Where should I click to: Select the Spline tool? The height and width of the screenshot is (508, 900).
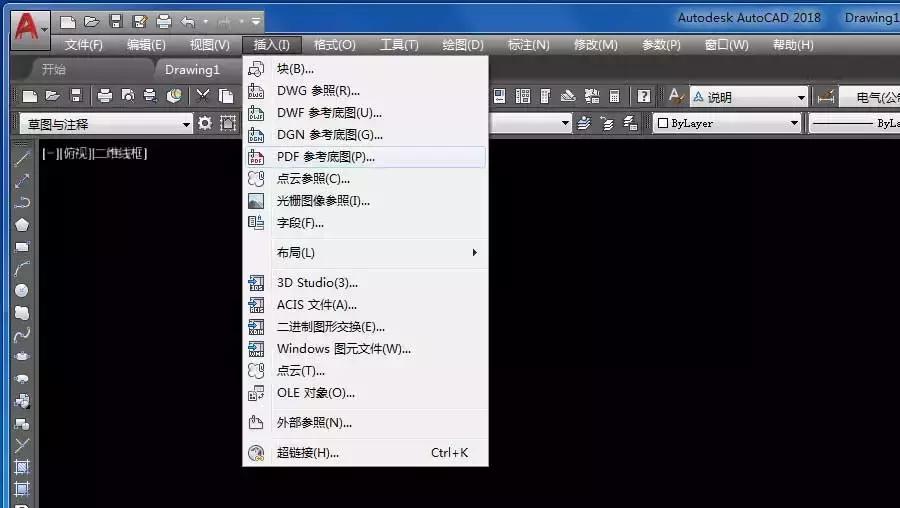22,335
